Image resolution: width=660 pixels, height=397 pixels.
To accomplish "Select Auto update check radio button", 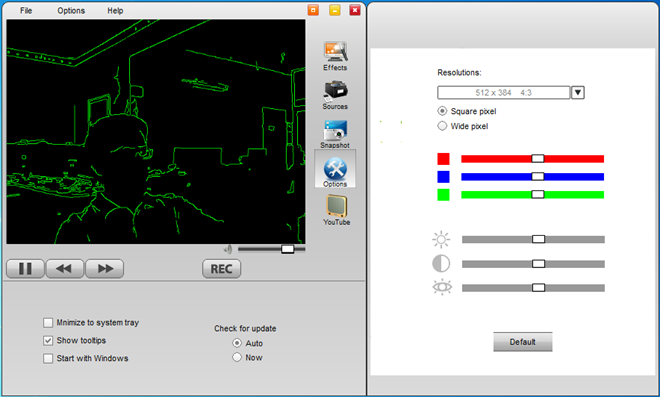I will [237, 343].
